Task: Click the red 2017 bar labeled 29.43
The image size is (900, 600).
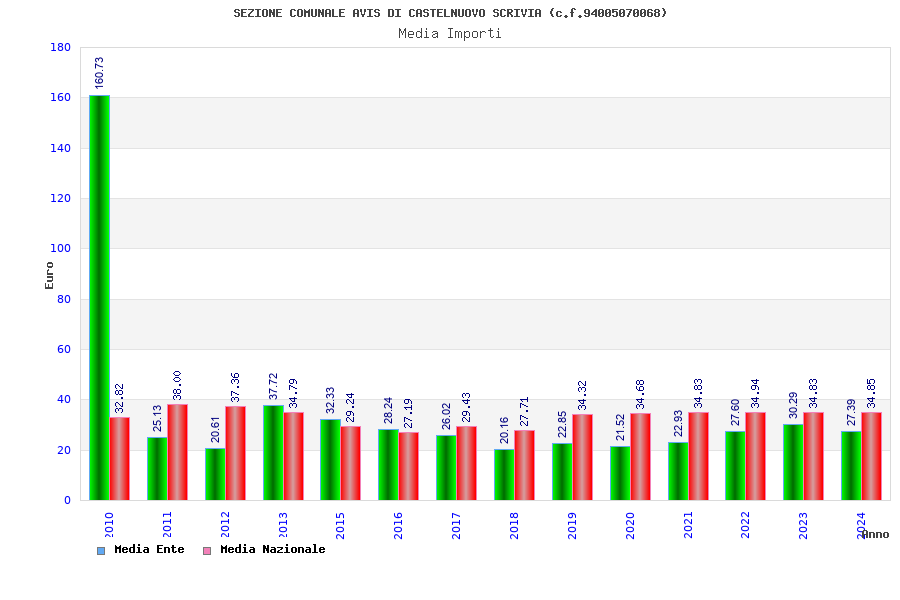Action: pos(467,463)
